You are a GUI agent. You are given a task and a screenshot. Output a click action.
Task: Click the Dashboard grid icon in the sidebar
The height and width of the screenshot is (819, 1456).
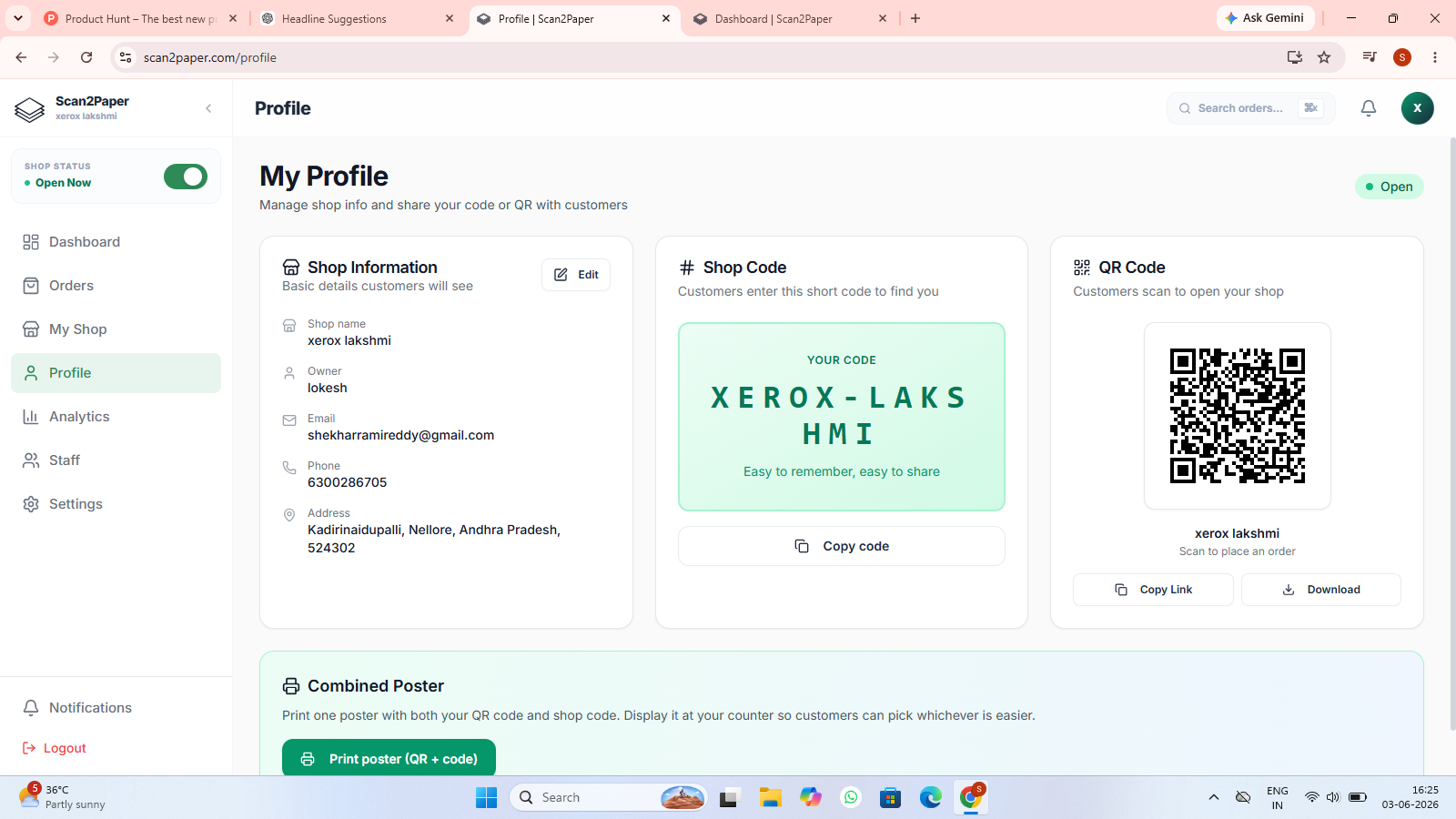point(31,242)
